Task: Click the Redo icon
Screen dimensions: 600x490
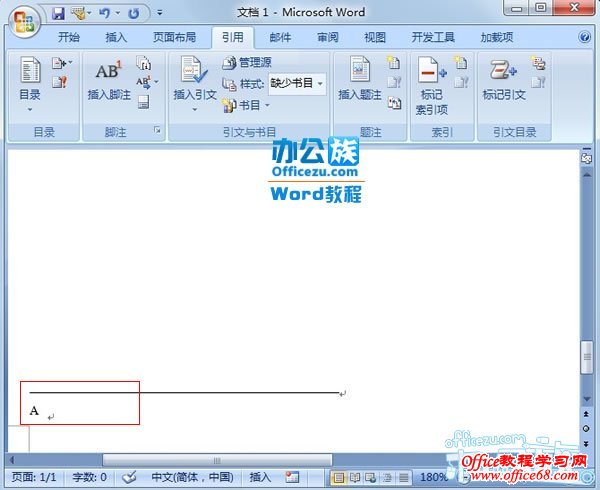Action: 134,14
